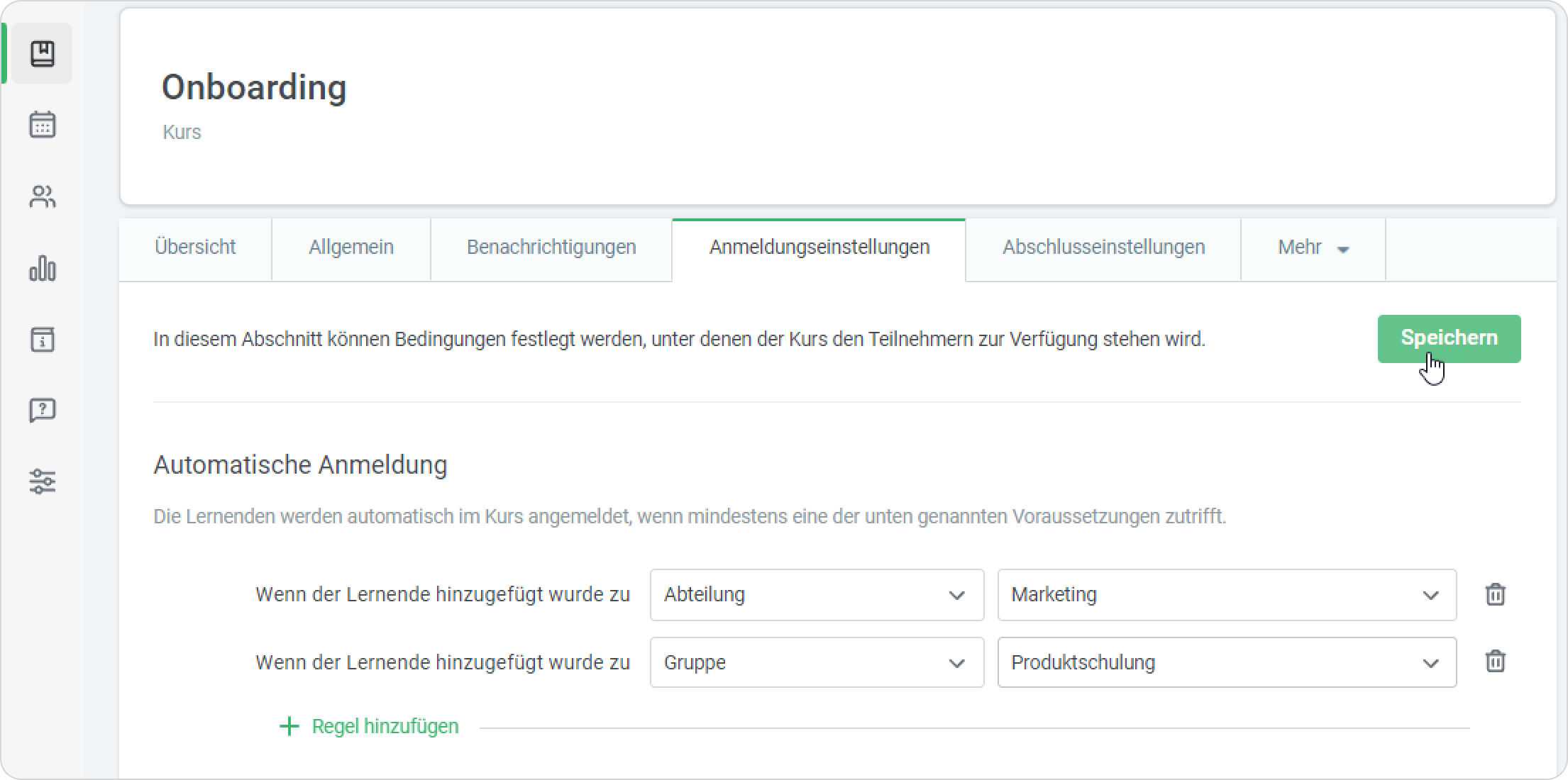Open the users icon in sidebar
Screen dimensions: 1568x780
coord(43,196)
